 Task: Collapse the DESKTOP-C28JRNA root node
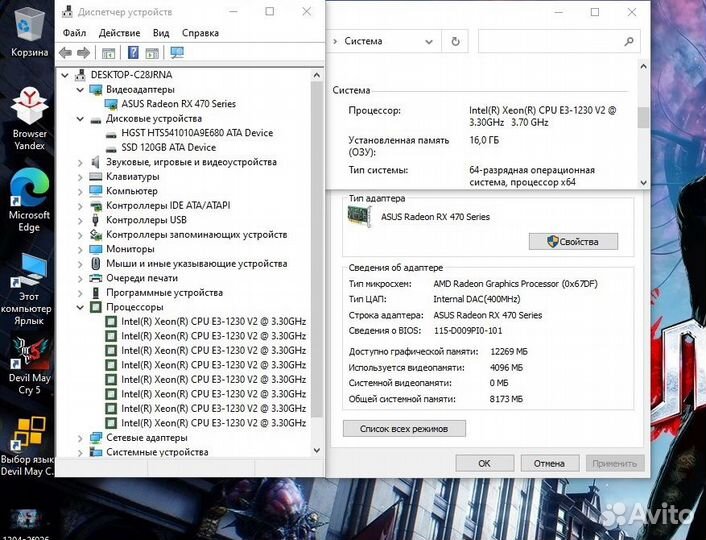point(65,75)
